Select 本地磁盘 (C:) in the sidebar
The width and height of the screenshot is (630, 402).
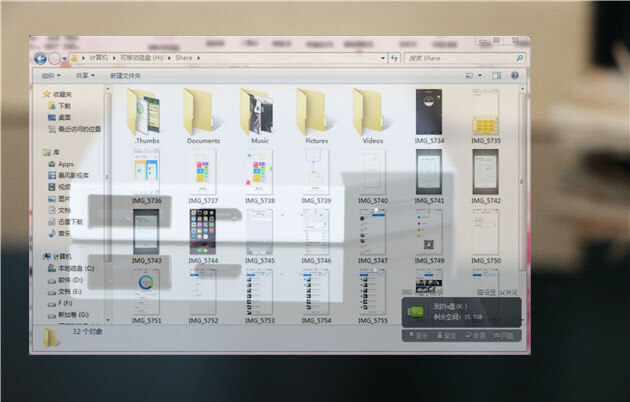coord(75,268)
